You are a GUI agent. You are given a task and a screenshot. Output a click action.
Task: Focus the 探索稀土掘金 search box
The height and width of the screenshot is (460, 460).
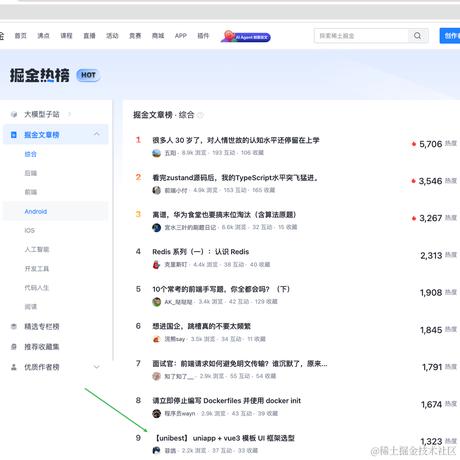[361, 36]
